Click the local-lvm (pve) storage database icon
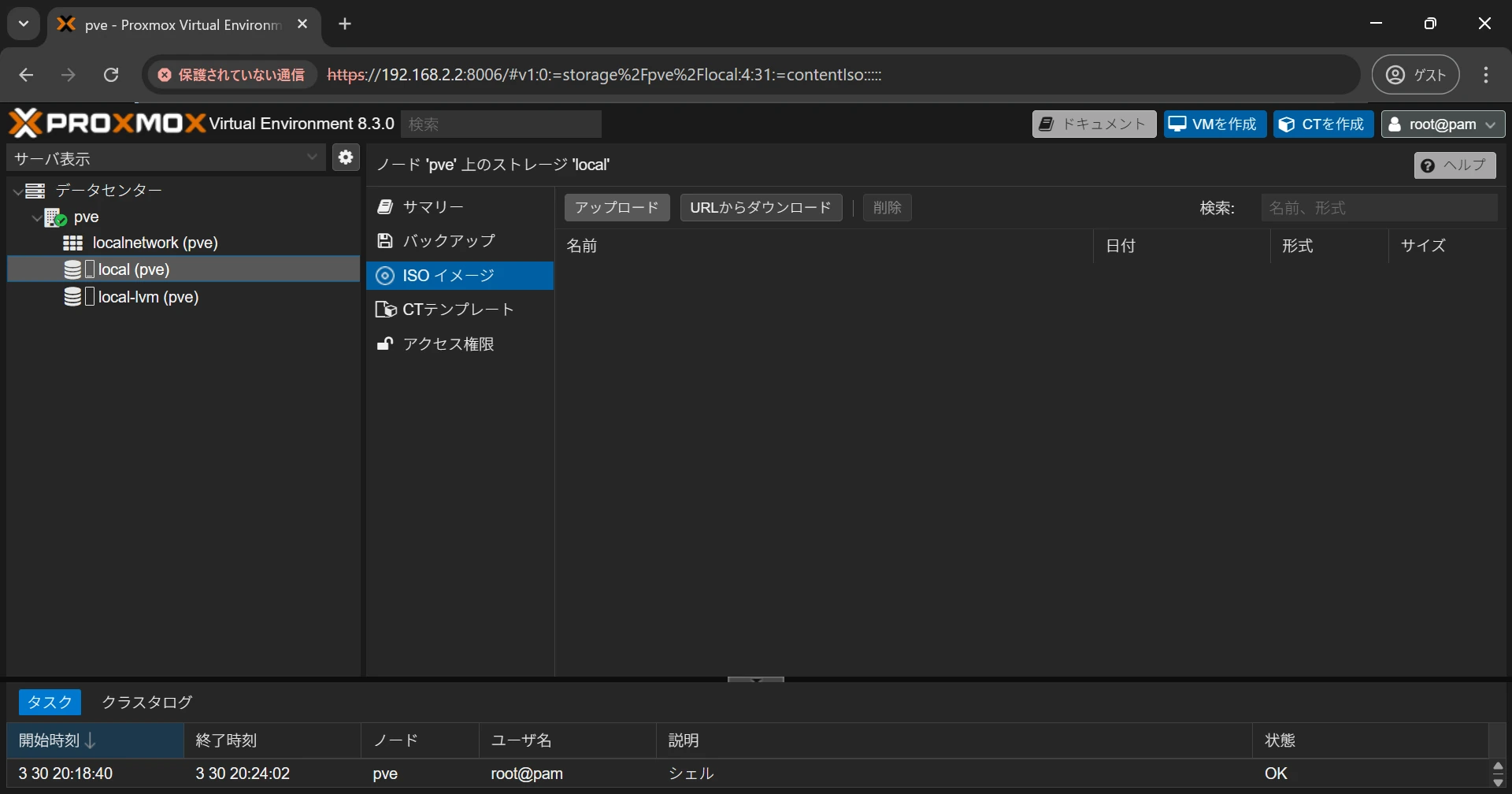 pos(73,297)
